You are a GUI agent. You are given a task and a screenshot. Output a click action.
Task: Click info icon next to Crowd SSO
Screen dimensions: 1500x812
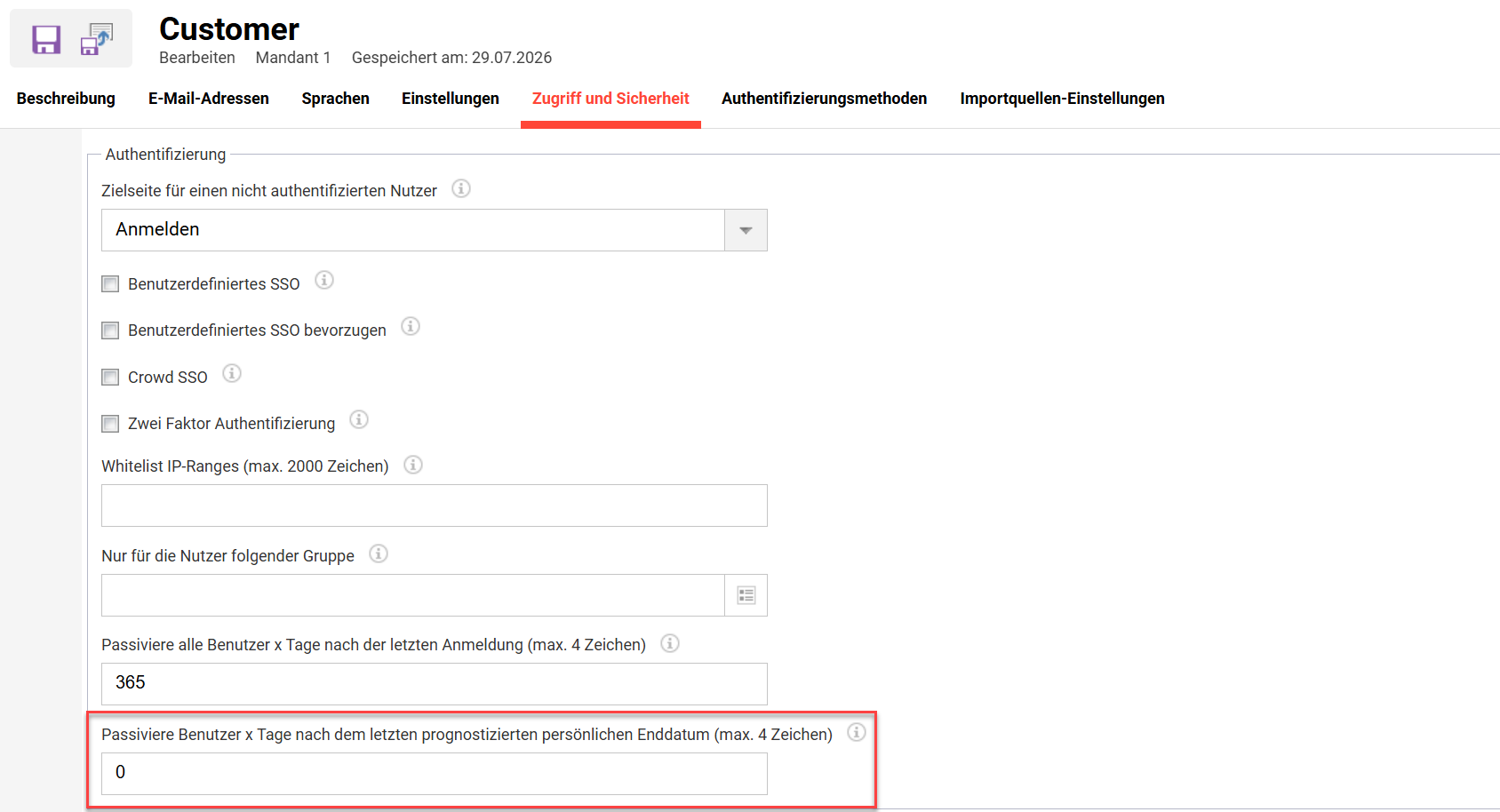[231, 373]
